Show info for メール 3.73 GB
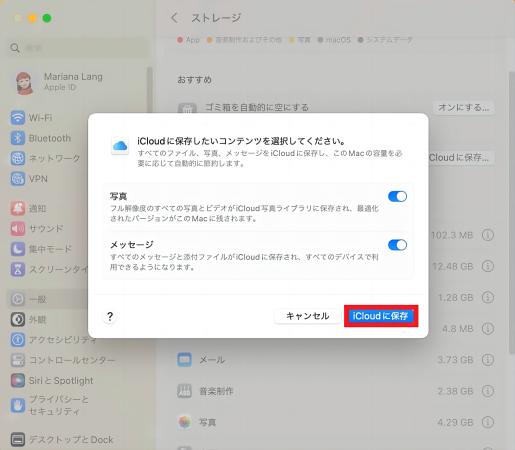Image resolution: width=515 pixels, height=450 pixels. tap(488, 360)
